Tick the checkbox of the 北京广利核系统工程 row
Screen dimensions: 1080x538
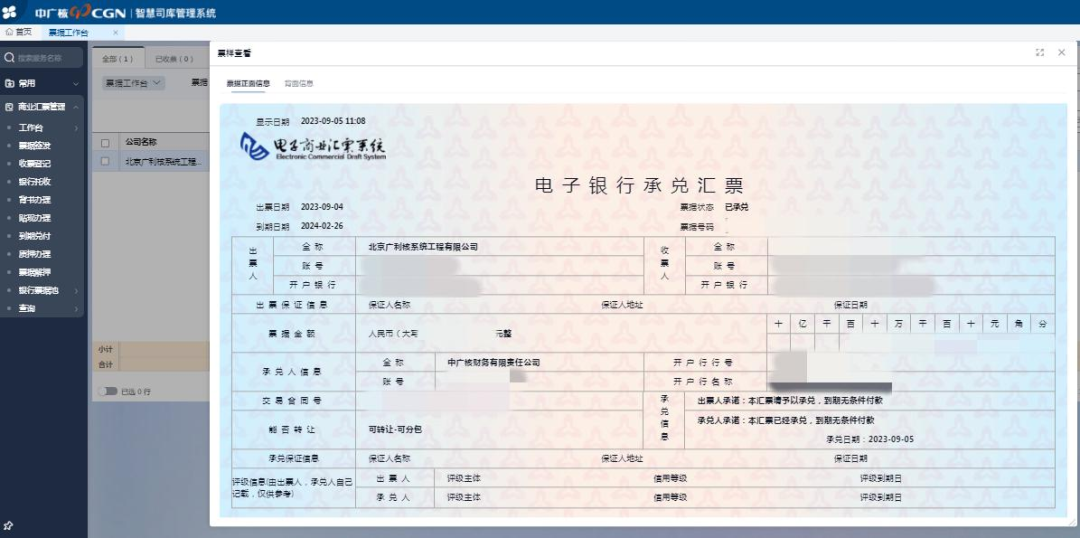tap(105, 161)
